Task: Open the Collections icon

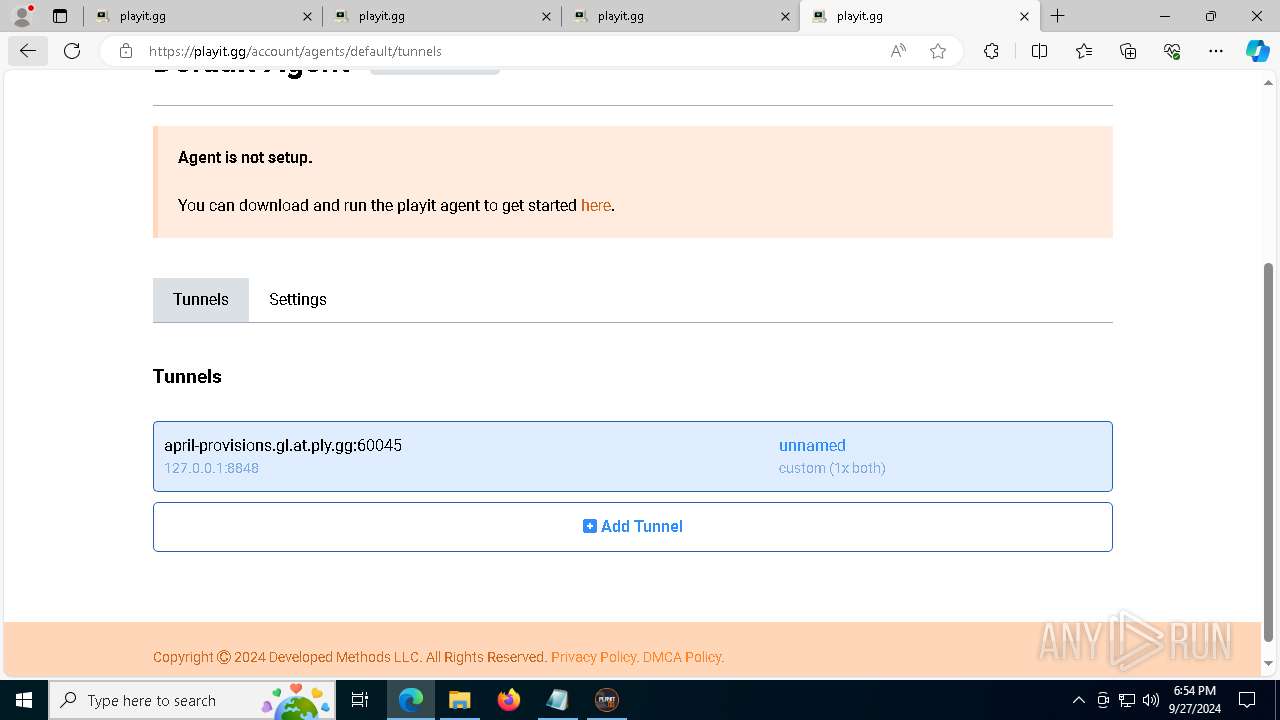Action: [1128, 51]
